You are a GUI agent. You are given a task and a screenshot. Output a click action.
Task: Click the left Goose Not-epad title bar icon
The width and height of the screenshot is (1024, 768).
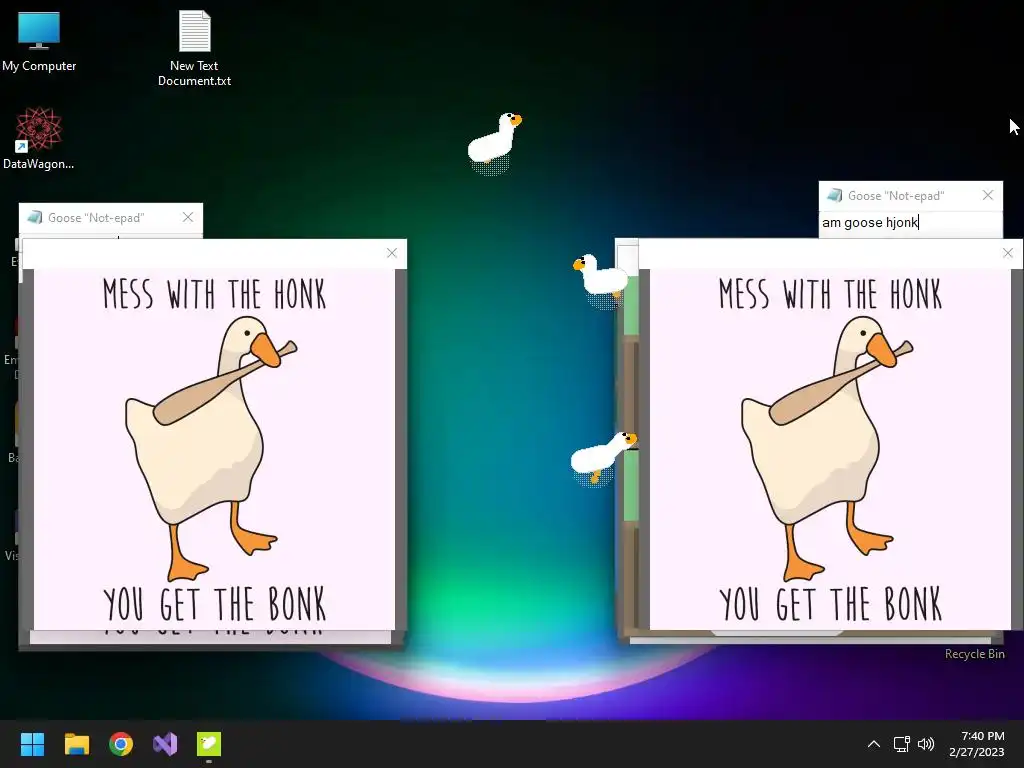pyautogui.click(x=35, y=217)
